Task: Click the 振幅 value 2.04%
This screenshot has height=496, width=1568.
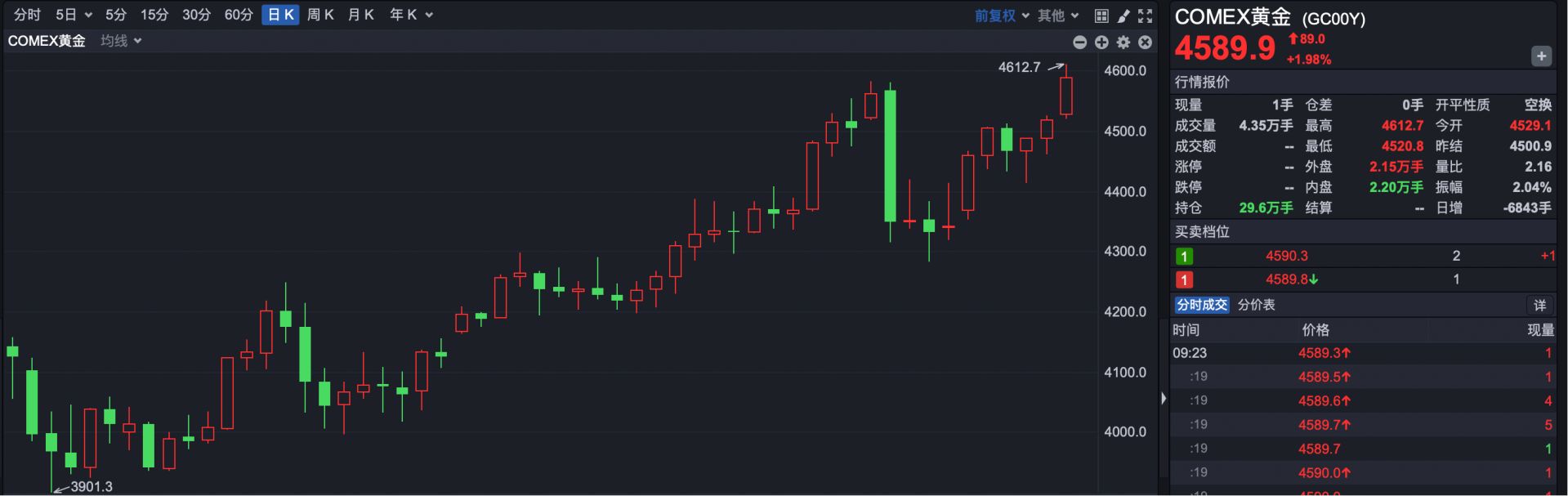Action: pyautogui.click(x=1532, y=187)
